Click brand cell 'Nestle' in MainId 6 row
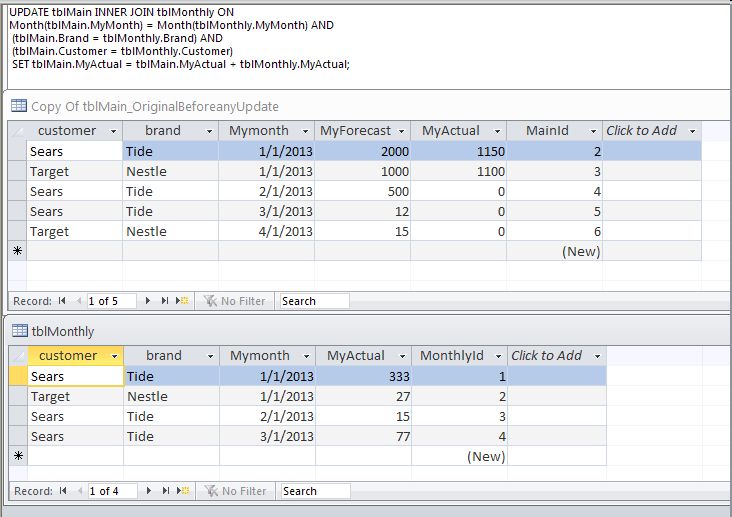Image resolution: width=732 pixels, height=517 pixels. (170, 231)
